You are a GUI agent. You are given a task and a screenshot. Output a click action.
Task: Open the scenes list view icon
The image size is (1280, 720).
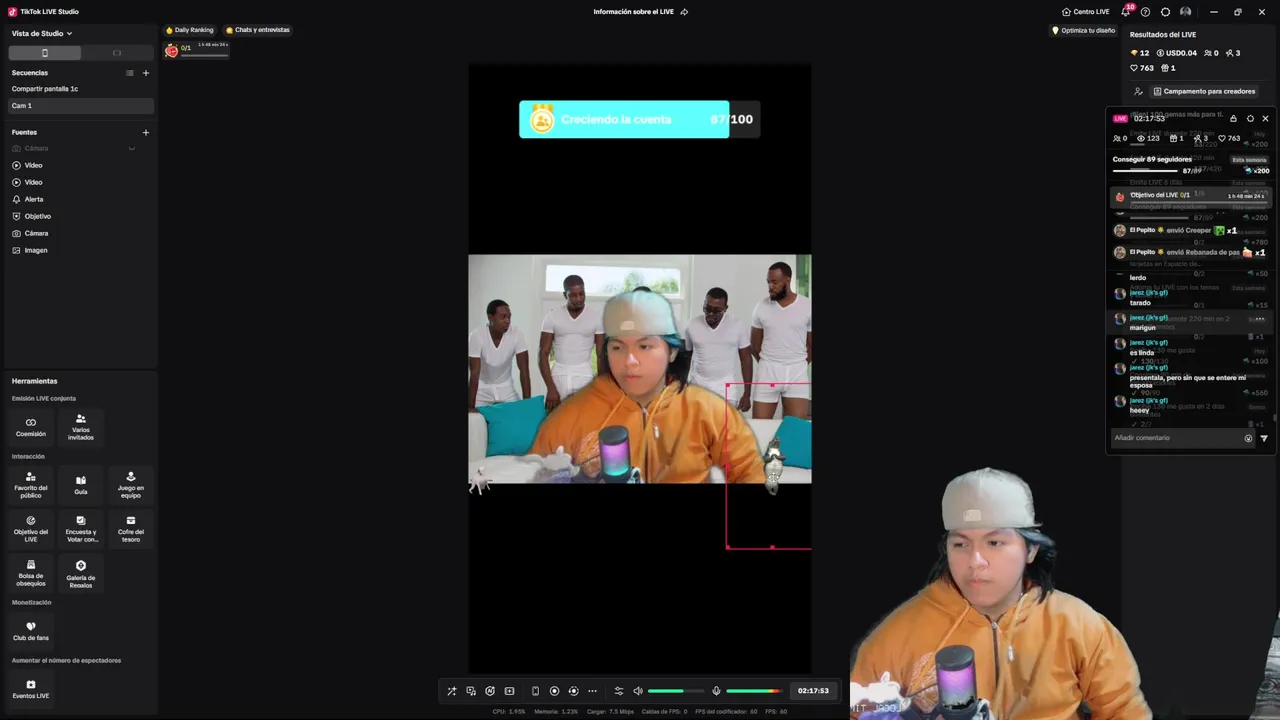[x=129, y=73]
